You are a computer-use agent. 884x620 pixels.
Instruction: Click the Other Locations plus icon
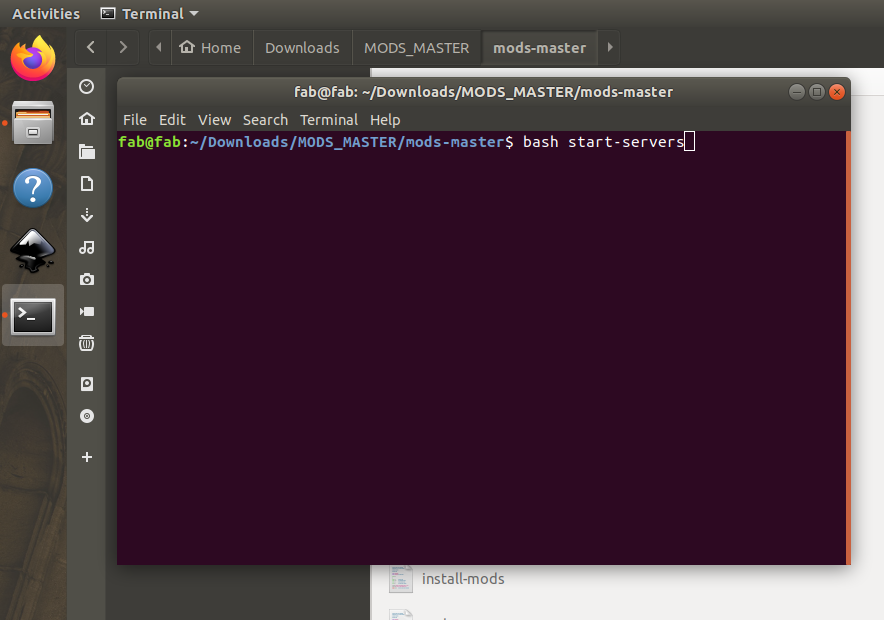click(87, 457)
